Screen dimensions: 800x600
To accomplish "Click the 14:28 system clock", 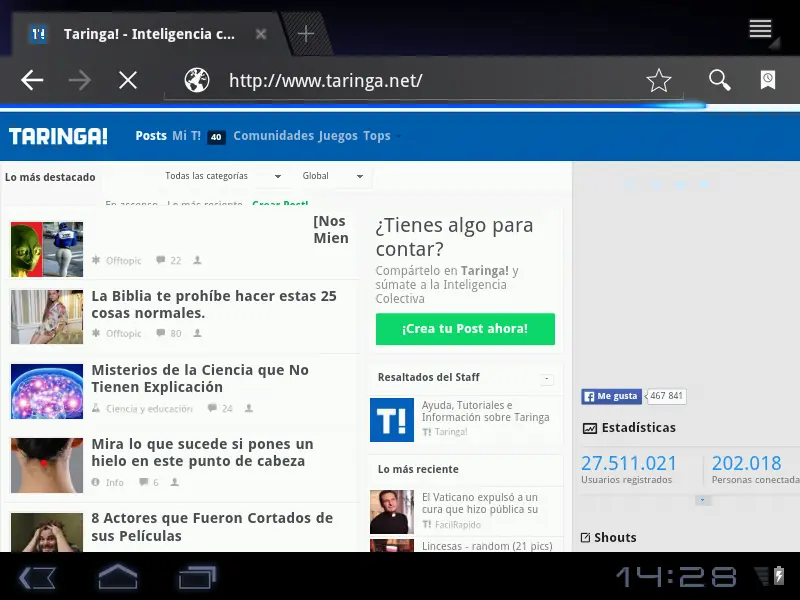I will (x=676, y=577).
